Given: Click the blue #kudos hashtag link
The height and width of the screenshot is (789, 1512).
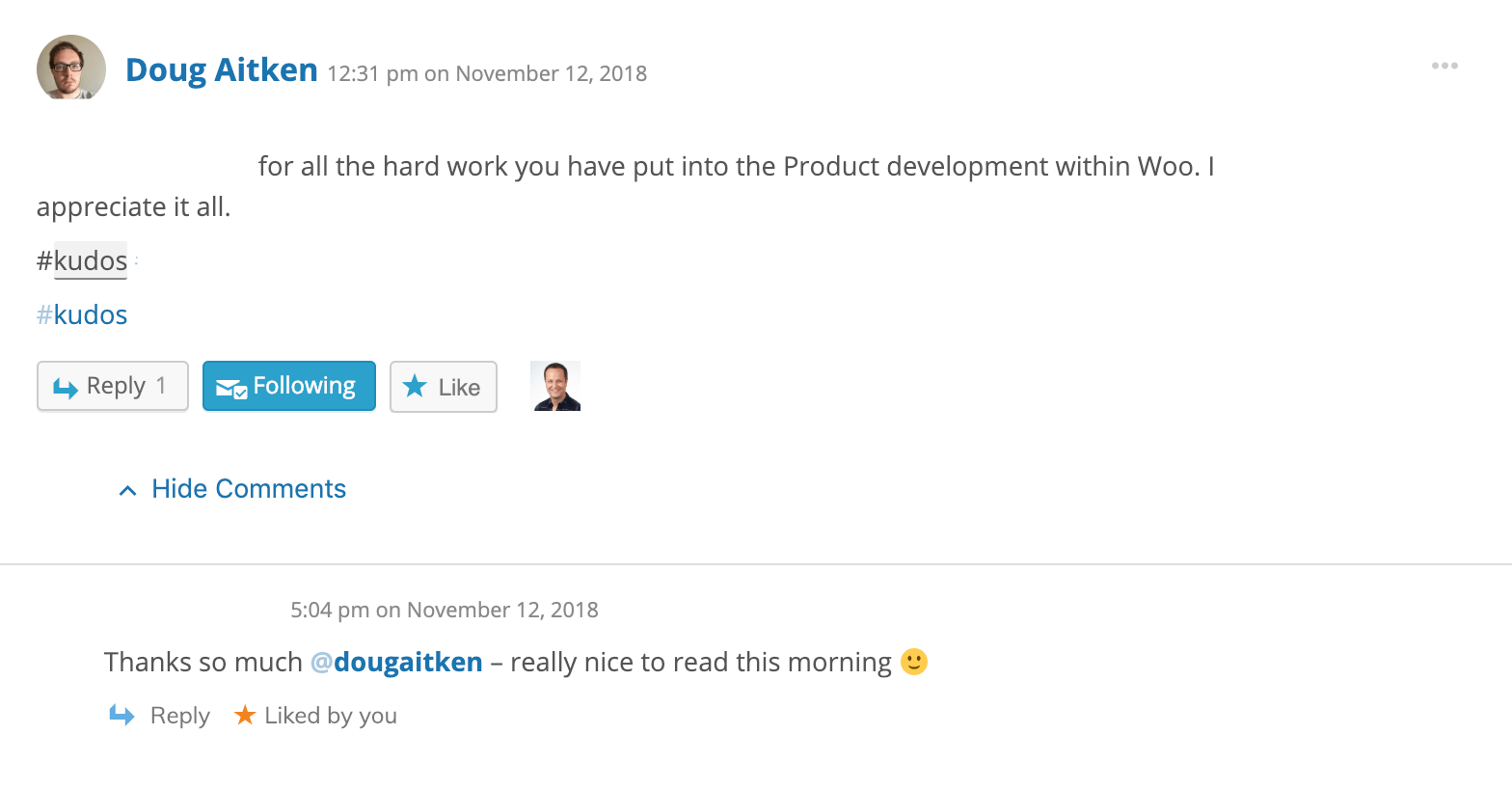Looking at the screenshot, I should pos(82,314).
